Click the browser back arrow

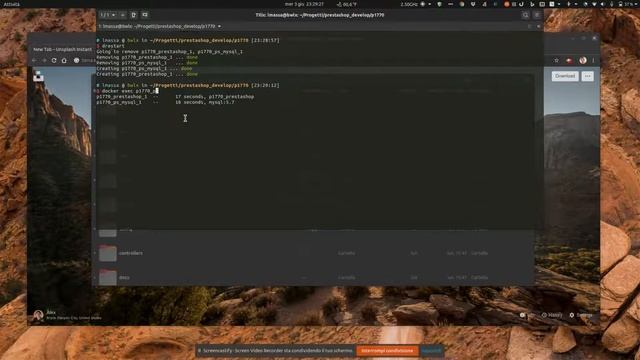pyautogui.click(x=34, y=60)
